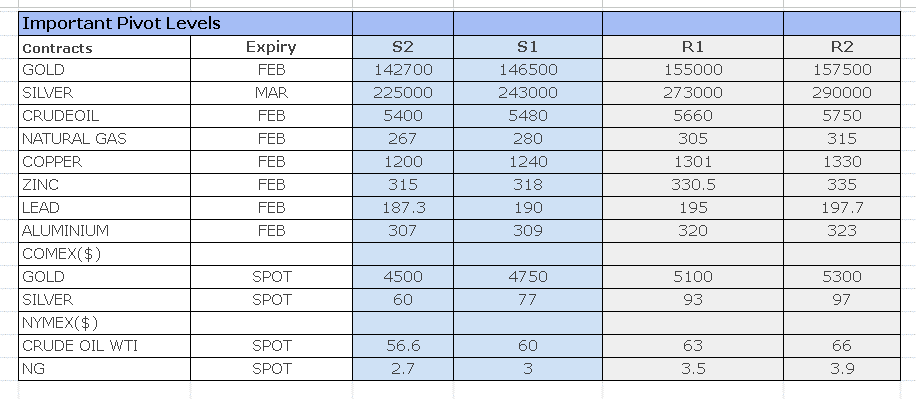Viewport: 916px width, 399px height.
Task: Select the COPPER R1 value 1301
Action: [x=693, y=162]
